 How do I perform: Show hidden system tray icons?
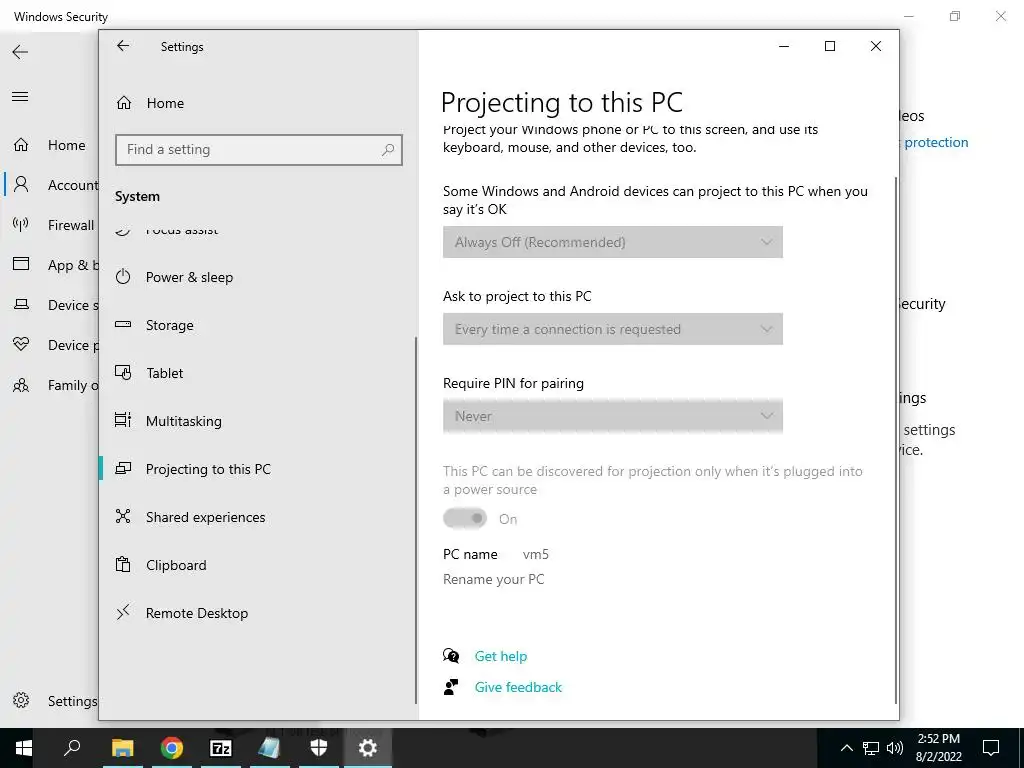[846, 748]
